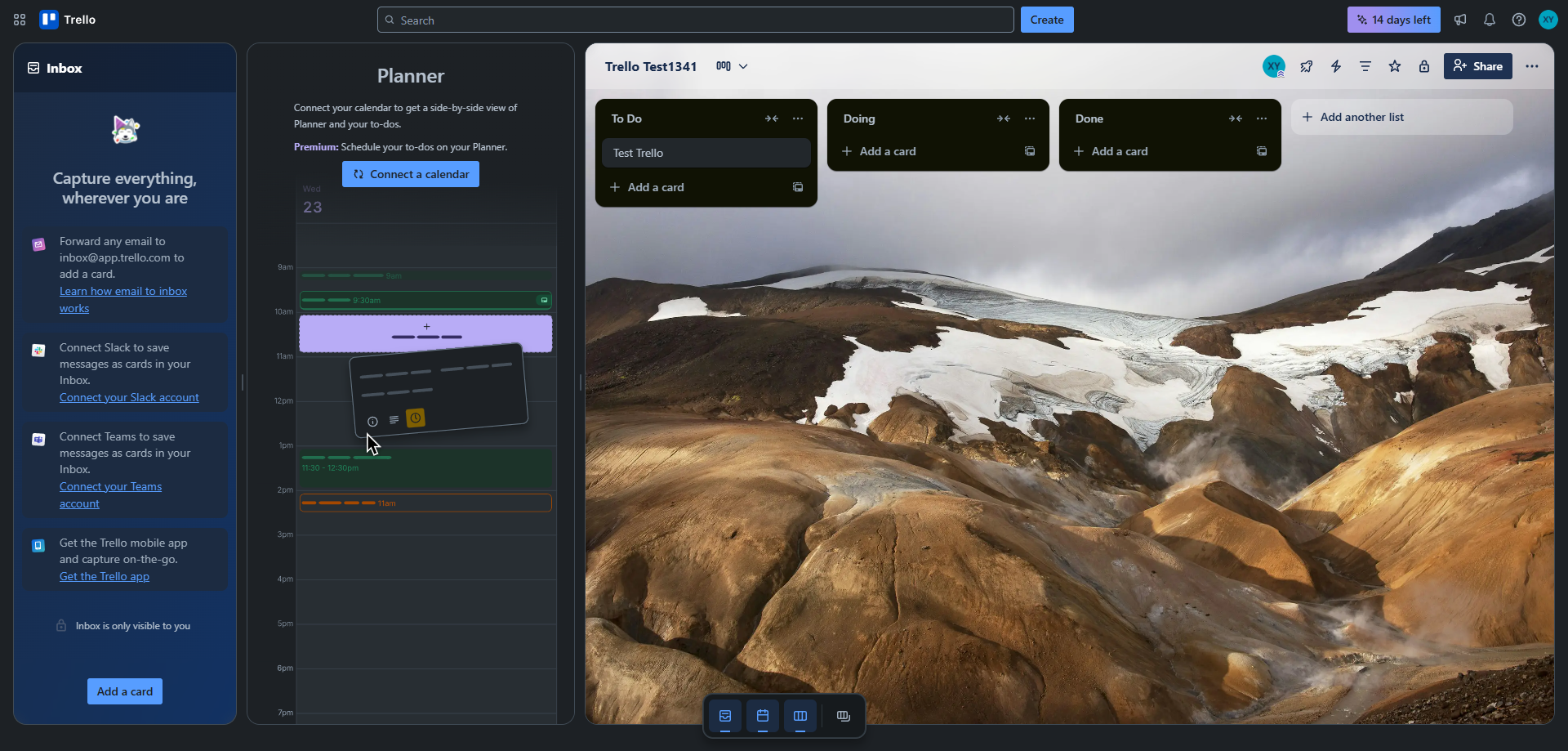The height and width of the screenshot is (751, 1568).
Task: Add a card to the To Do list
Action: coord(693,187)
